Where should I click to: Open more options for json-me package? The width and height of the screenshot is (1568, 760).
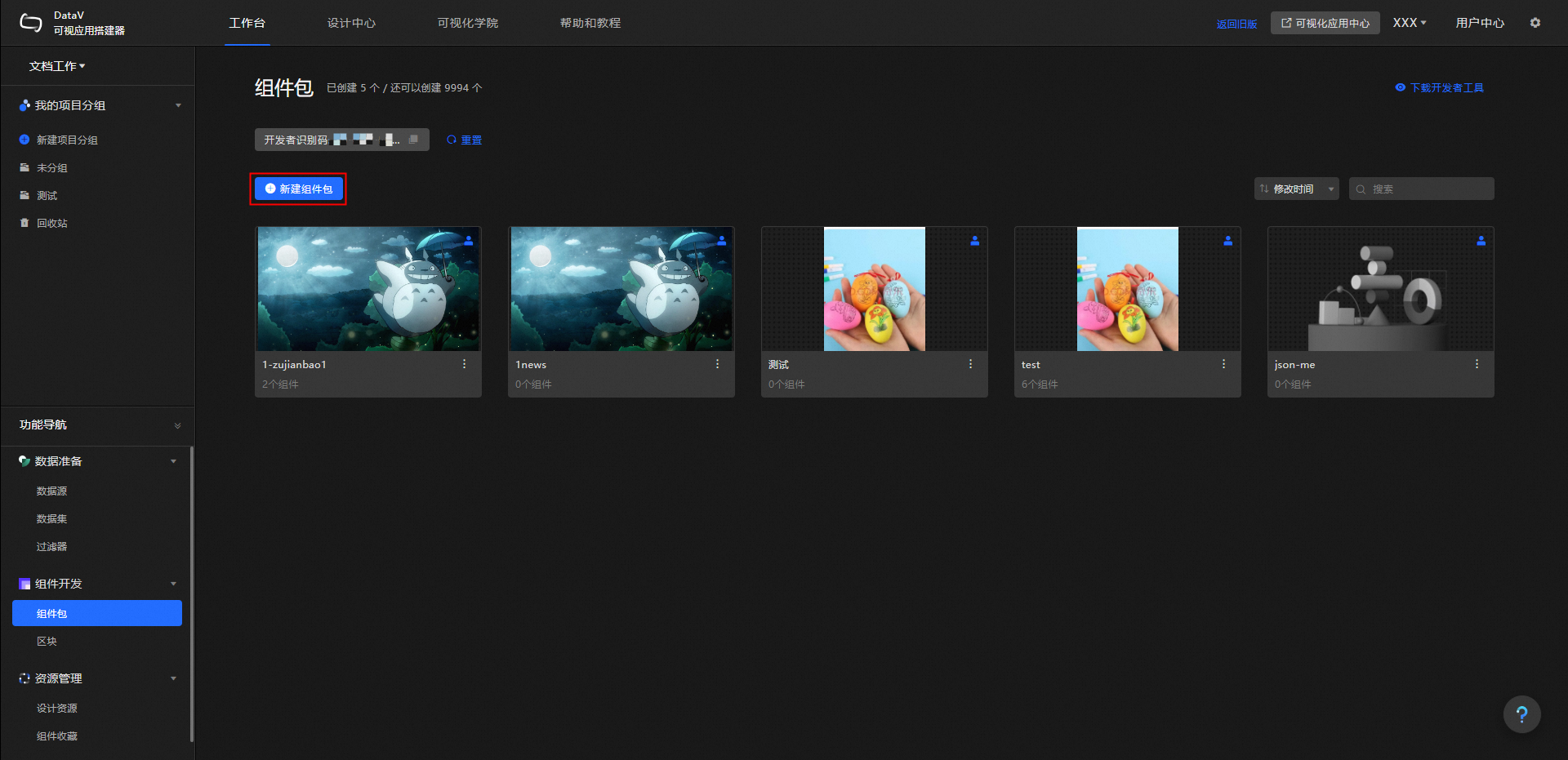(1477, 364)
